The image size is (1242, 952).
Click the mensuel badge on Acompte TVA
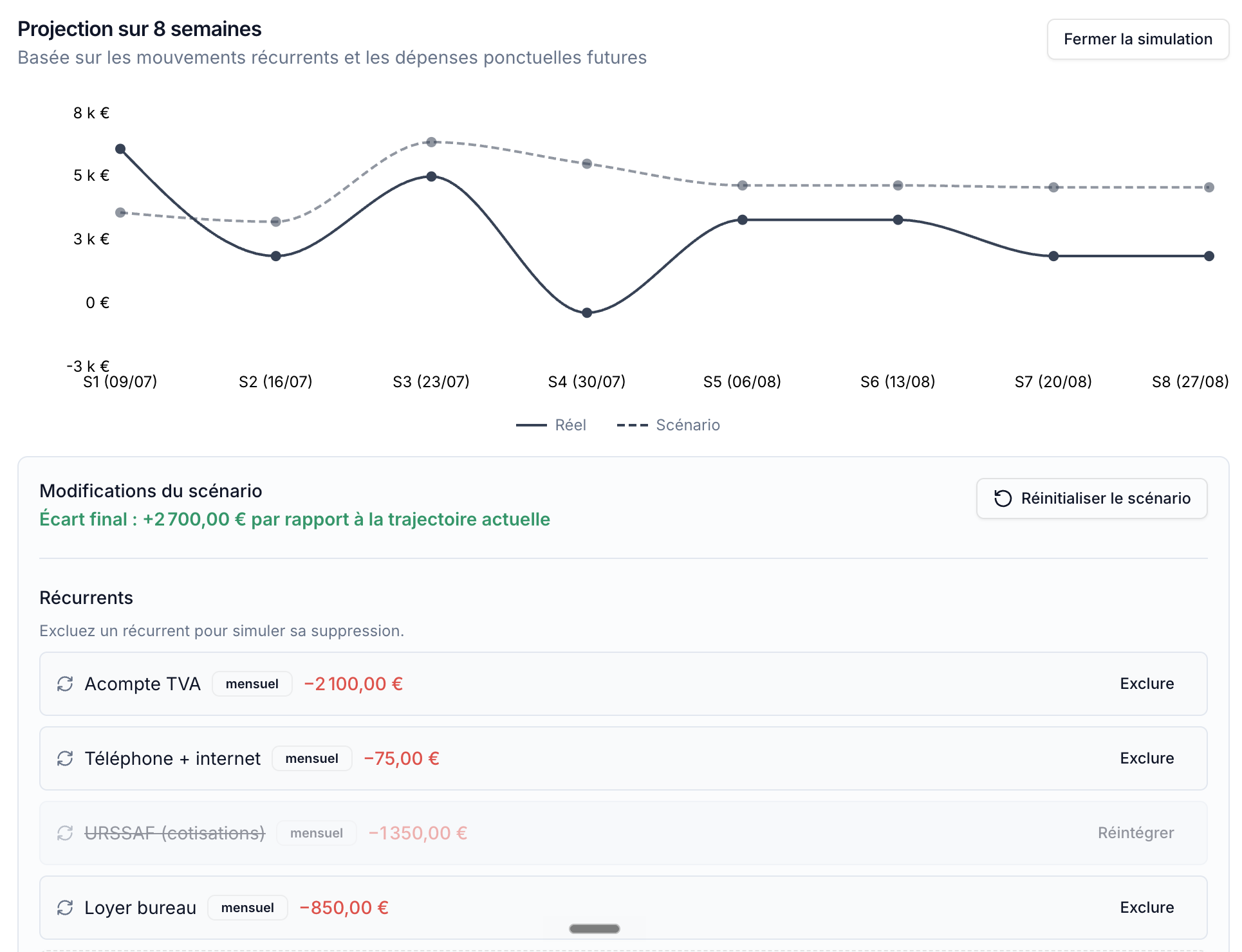point(252,684)
